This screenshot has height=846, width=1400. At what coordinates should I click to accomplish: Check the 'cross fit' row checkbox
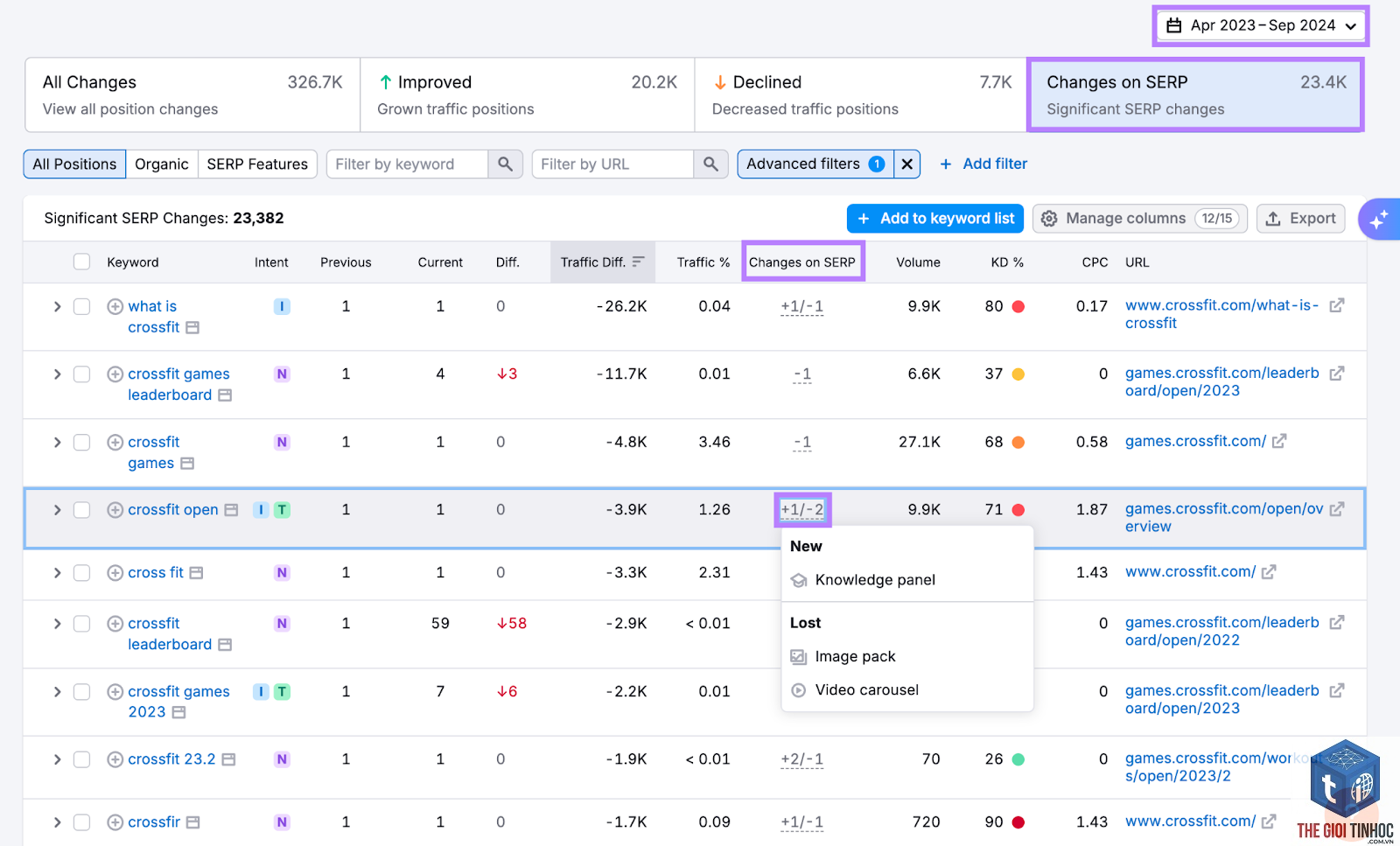(81, 573)
